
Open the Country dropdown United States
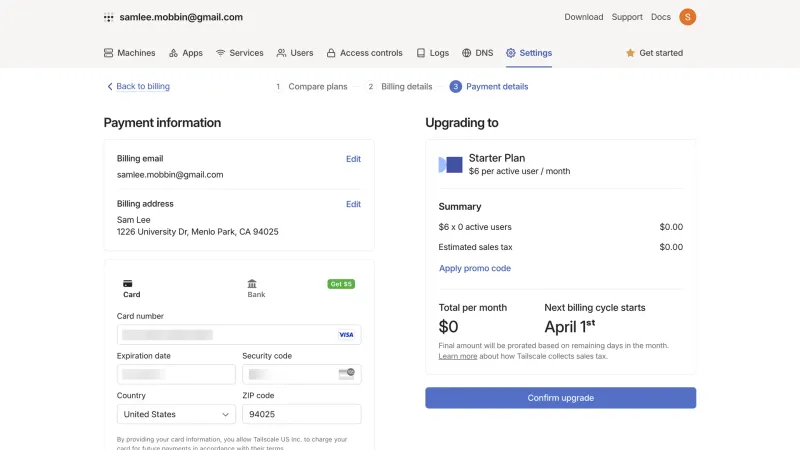(176, 414)
